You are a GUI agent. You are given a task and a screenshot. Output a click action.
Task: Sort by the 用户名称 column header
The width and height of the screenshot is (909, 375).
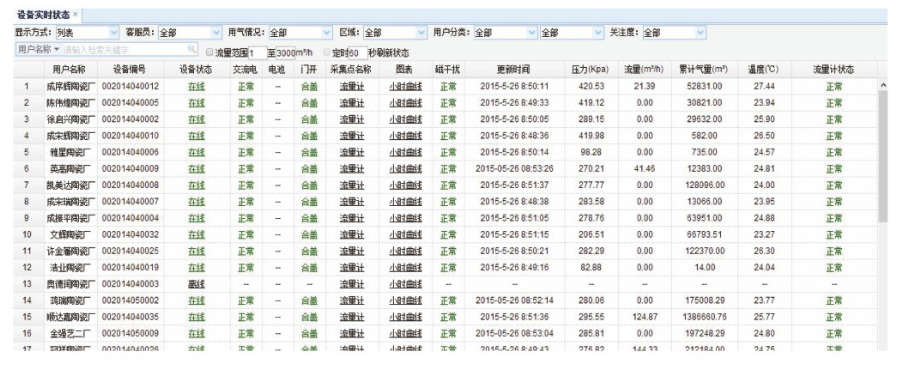[x=69, y=70]
